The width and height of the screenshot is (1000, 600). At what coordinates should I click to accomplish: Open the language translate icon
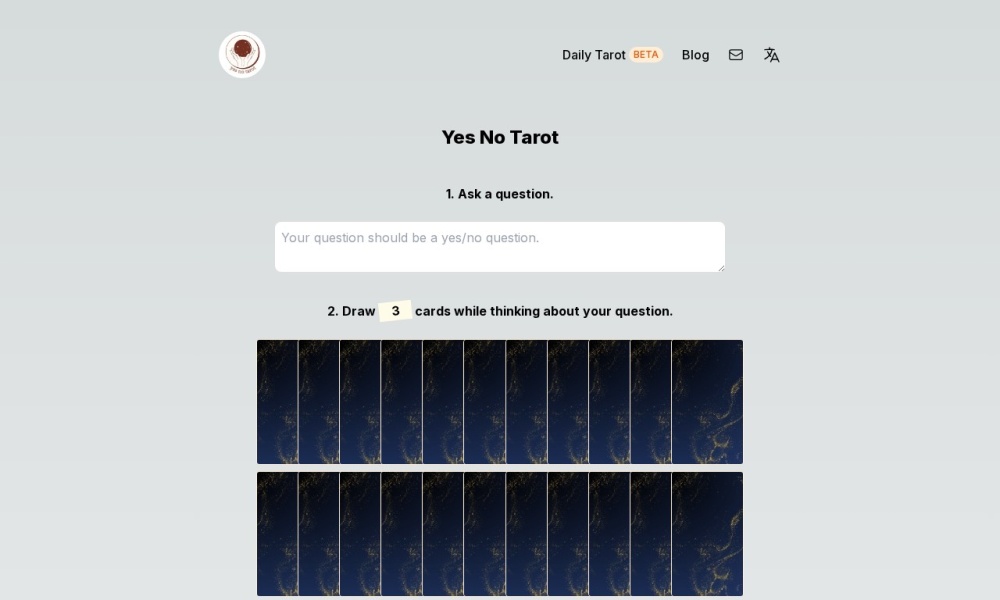771,55
